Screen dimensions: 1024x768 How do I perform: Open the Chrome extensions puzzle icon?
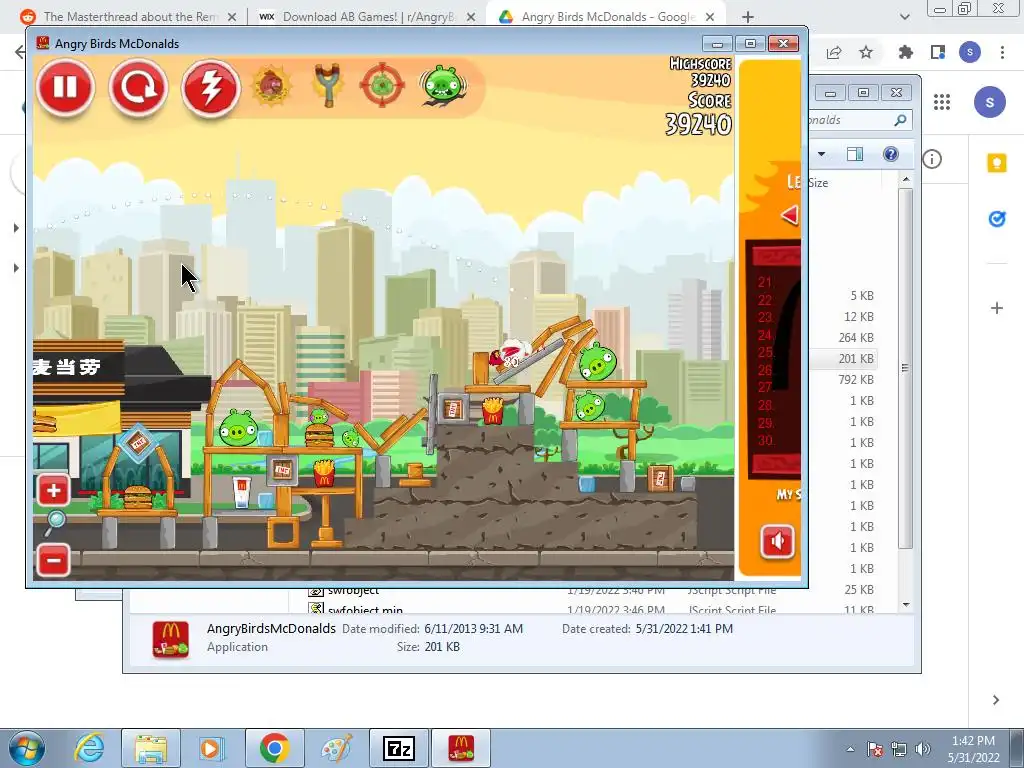point(905,52)
